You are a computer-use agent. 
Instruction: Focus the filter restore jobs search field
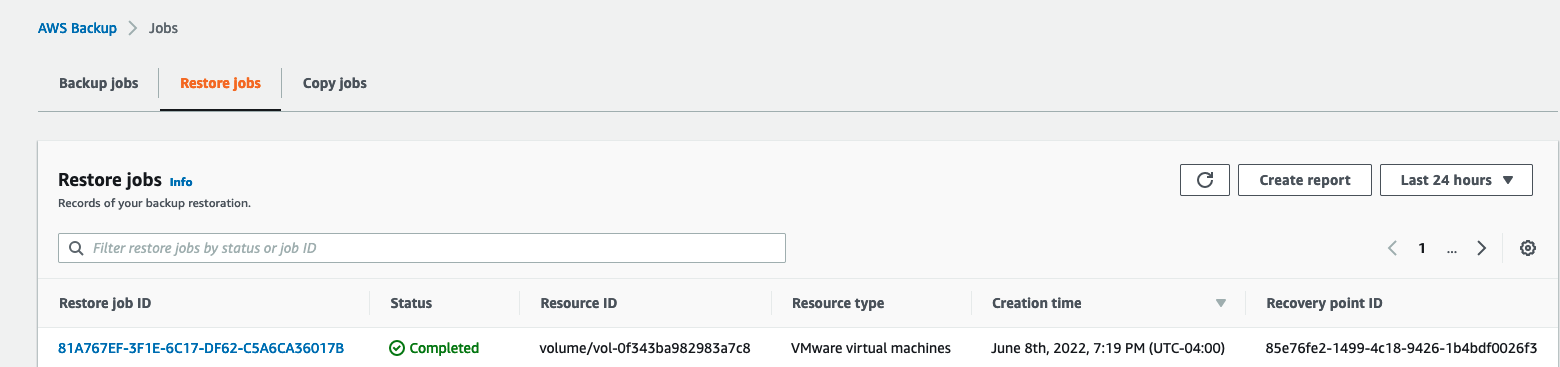pos(422,248)
